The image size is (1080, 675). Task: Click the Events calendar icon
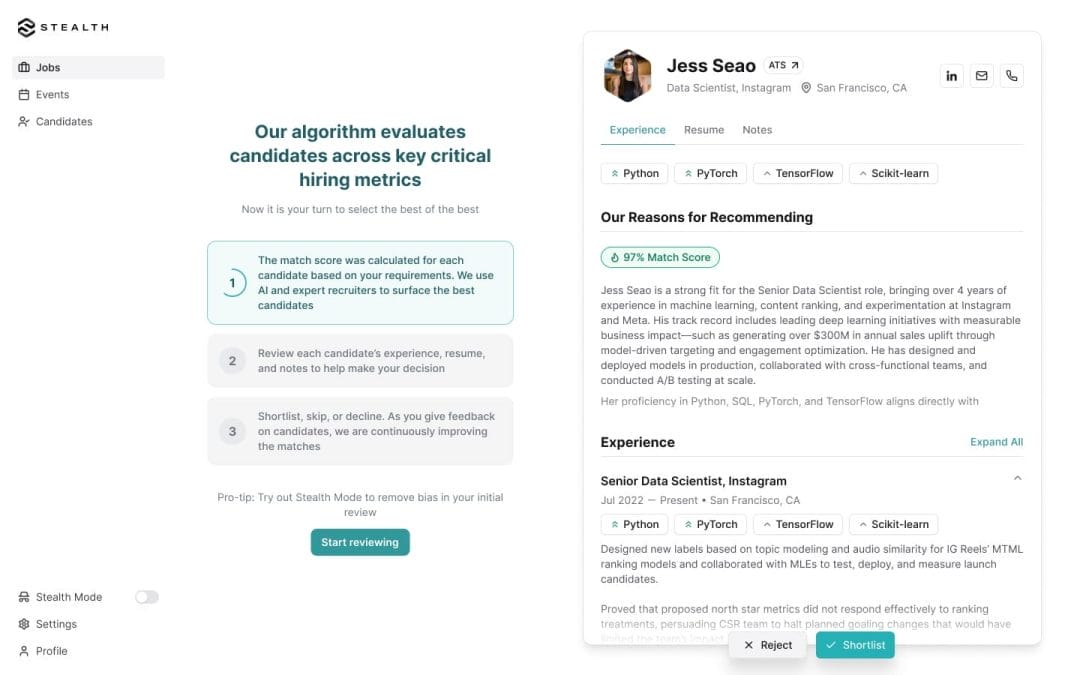[x=23, y=94]
